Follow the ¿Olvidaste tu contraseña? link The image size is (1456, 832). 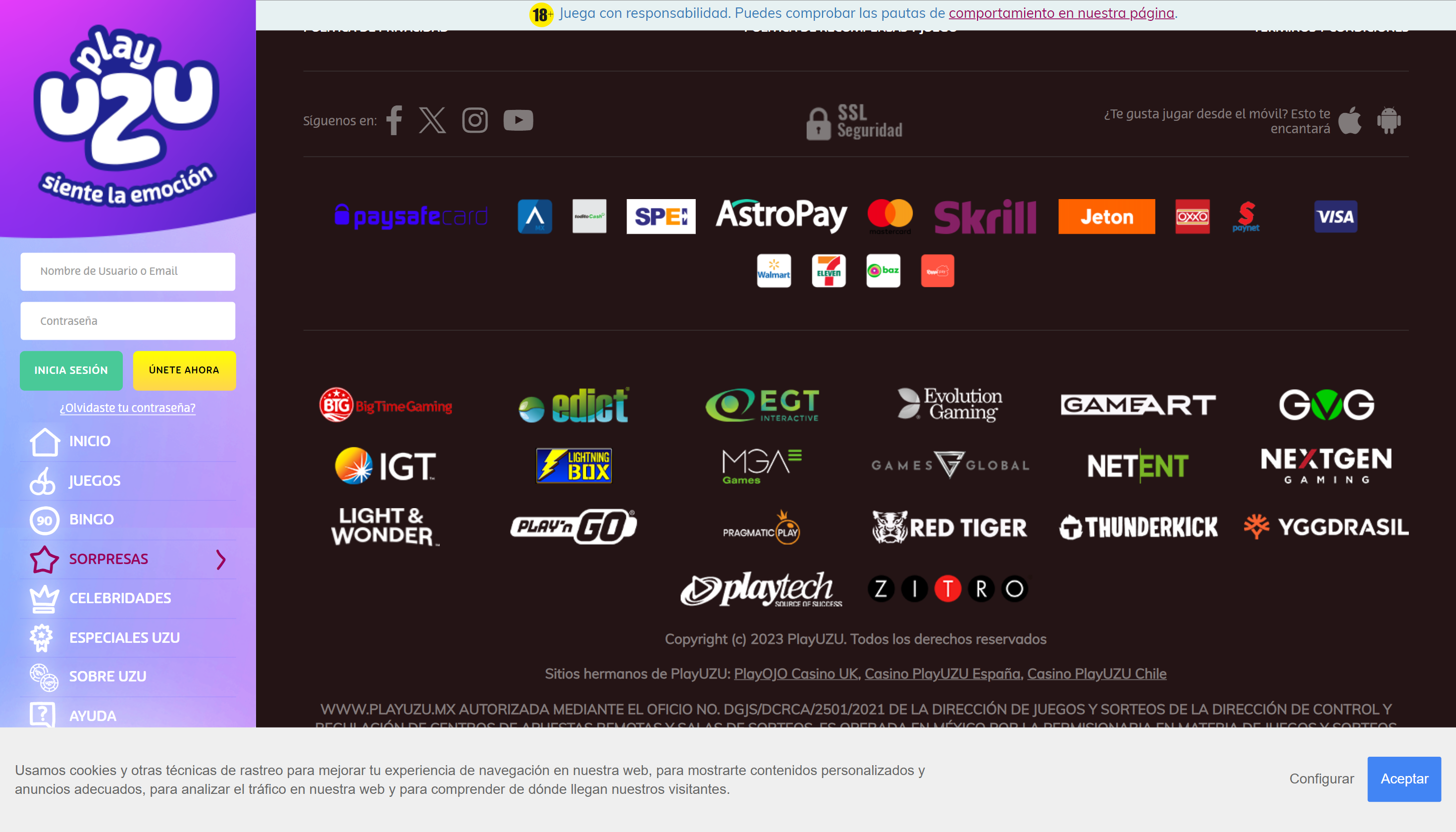[127, 408]
